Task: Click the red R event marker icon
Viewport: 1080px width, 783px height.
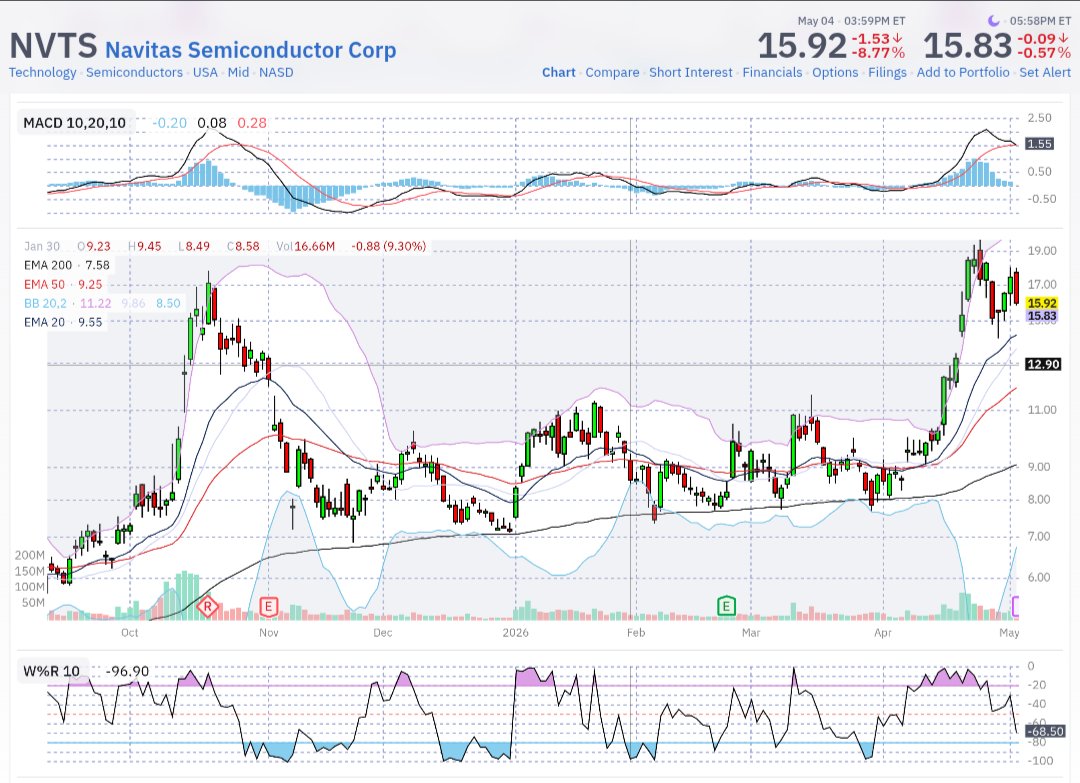Action: click(x=207, y=607)
